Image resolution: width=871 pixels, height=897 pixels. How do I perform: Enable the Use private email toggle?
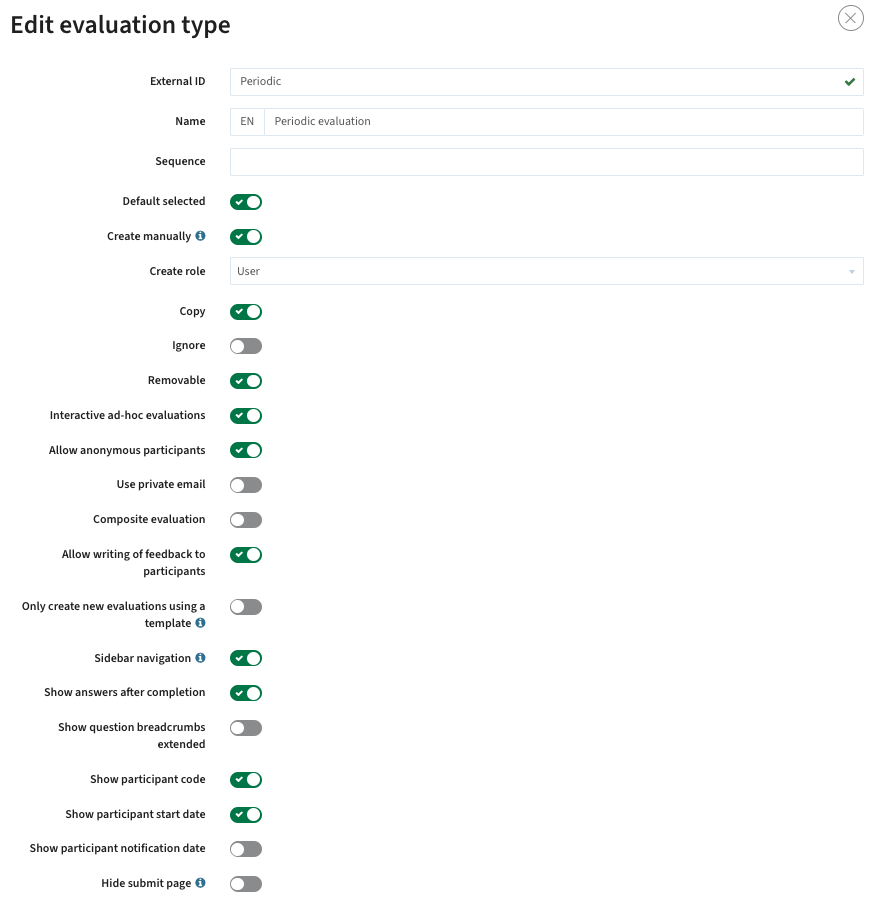tap(246, 485)
